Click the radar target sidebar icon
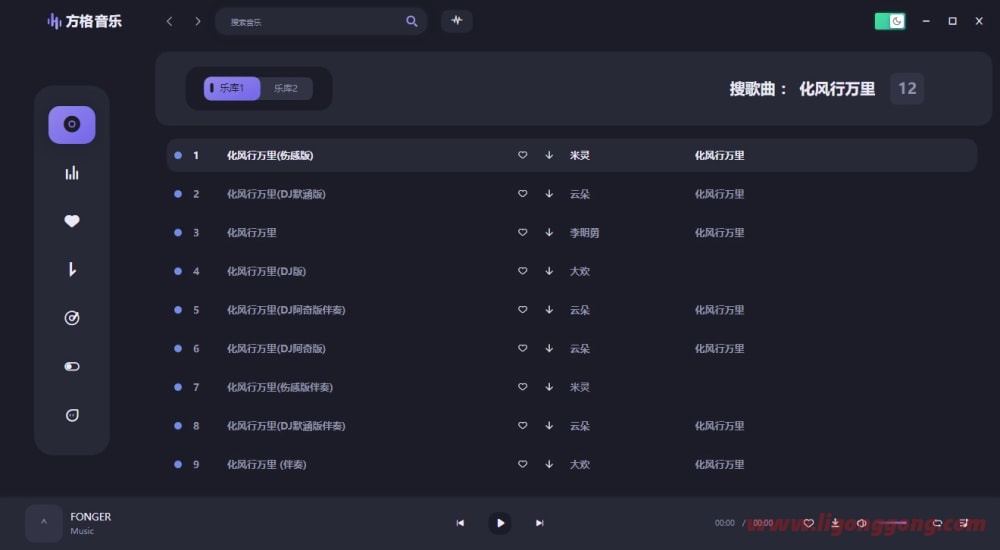Viewport: 1000px width, 550px height. pyautogui.click(x=72, y=318)
